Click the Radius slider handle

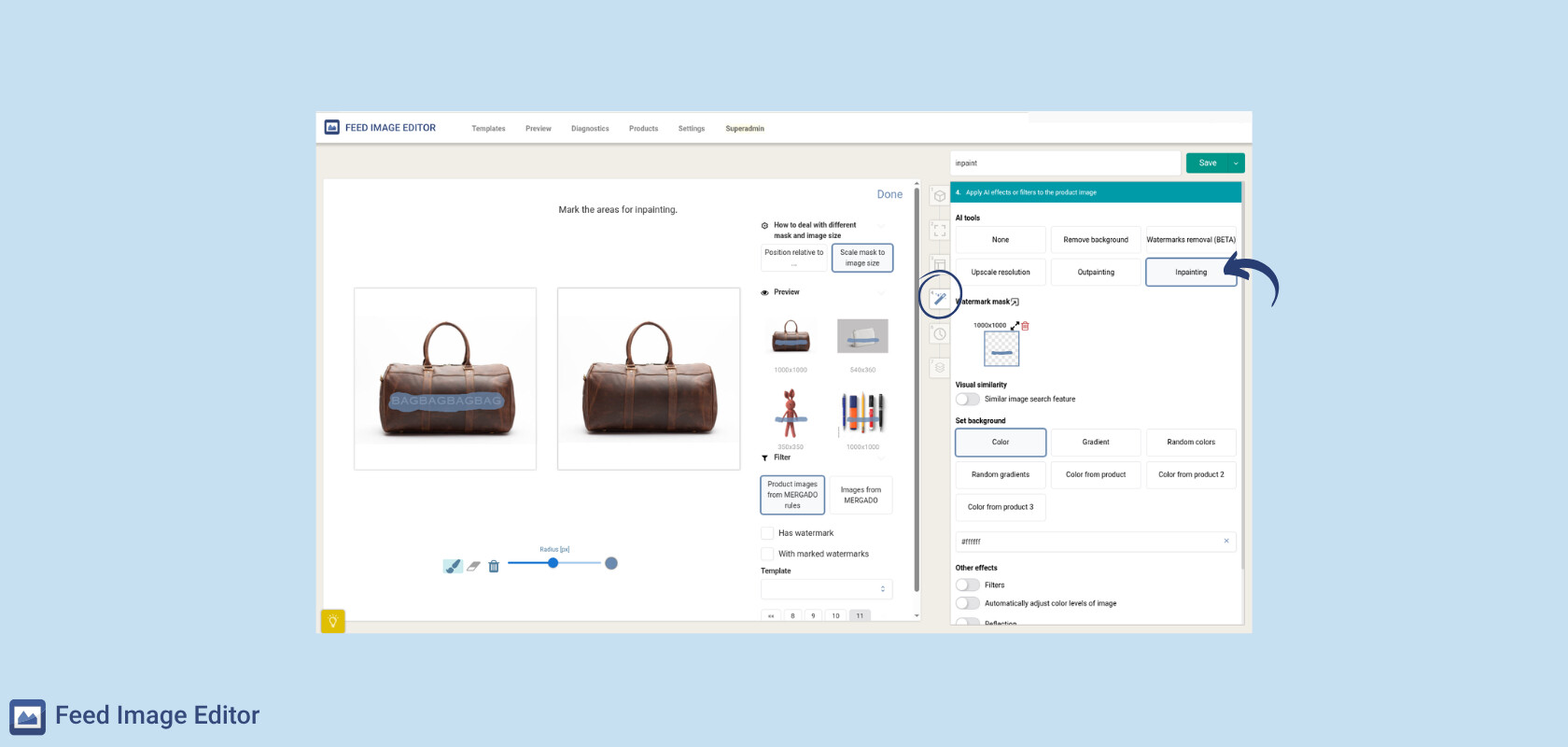coord(553,563)
